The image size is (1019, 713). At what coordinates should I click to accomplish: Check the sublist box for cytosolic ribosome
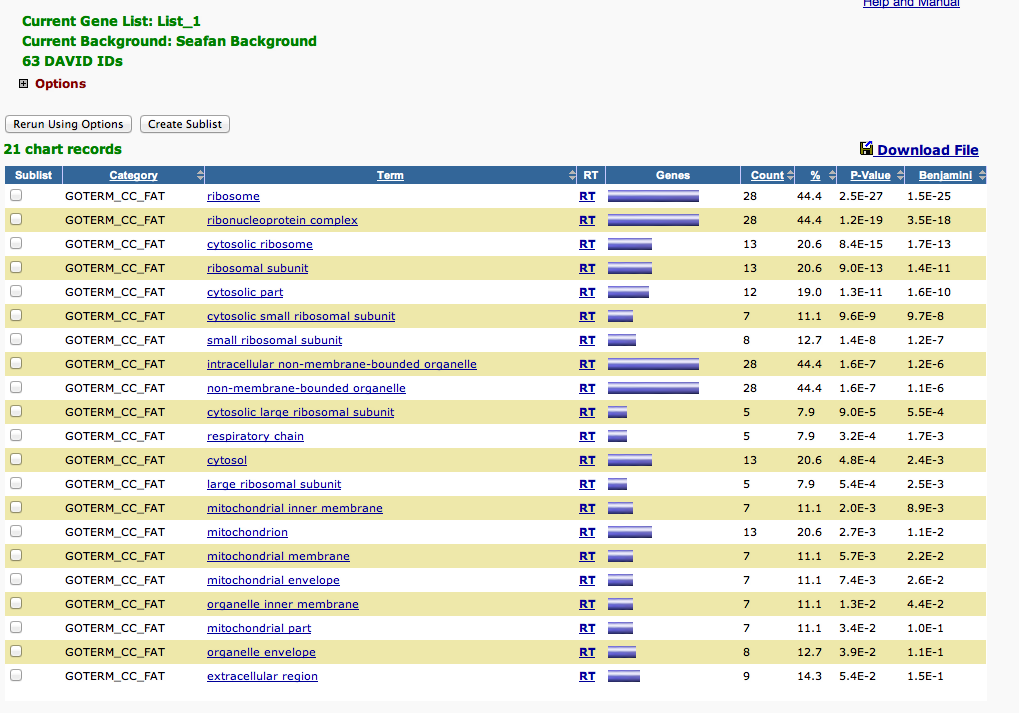tap(16, 243)
